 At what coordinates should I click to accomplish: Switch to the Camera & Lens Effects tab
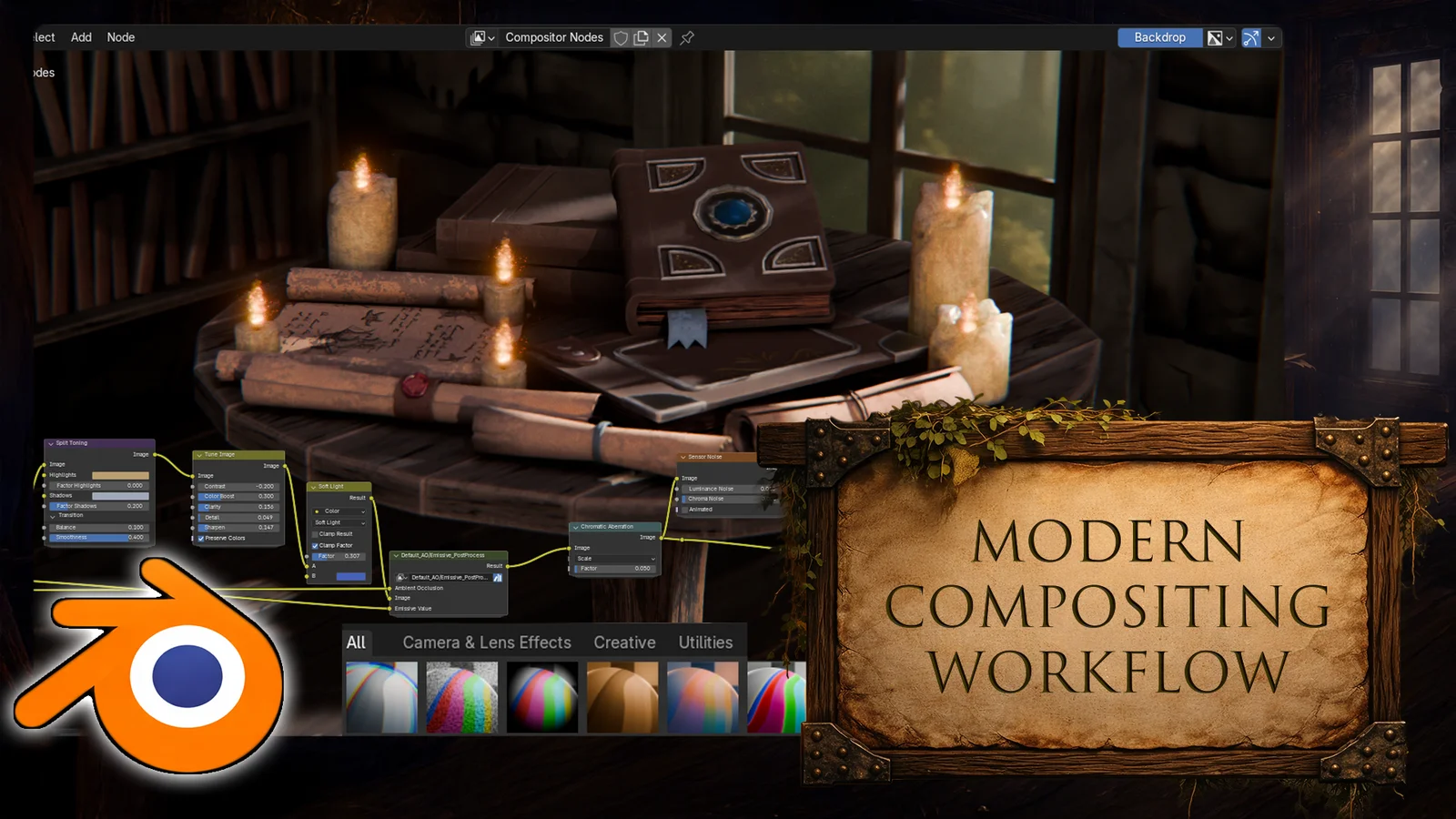tap(486, 642)
